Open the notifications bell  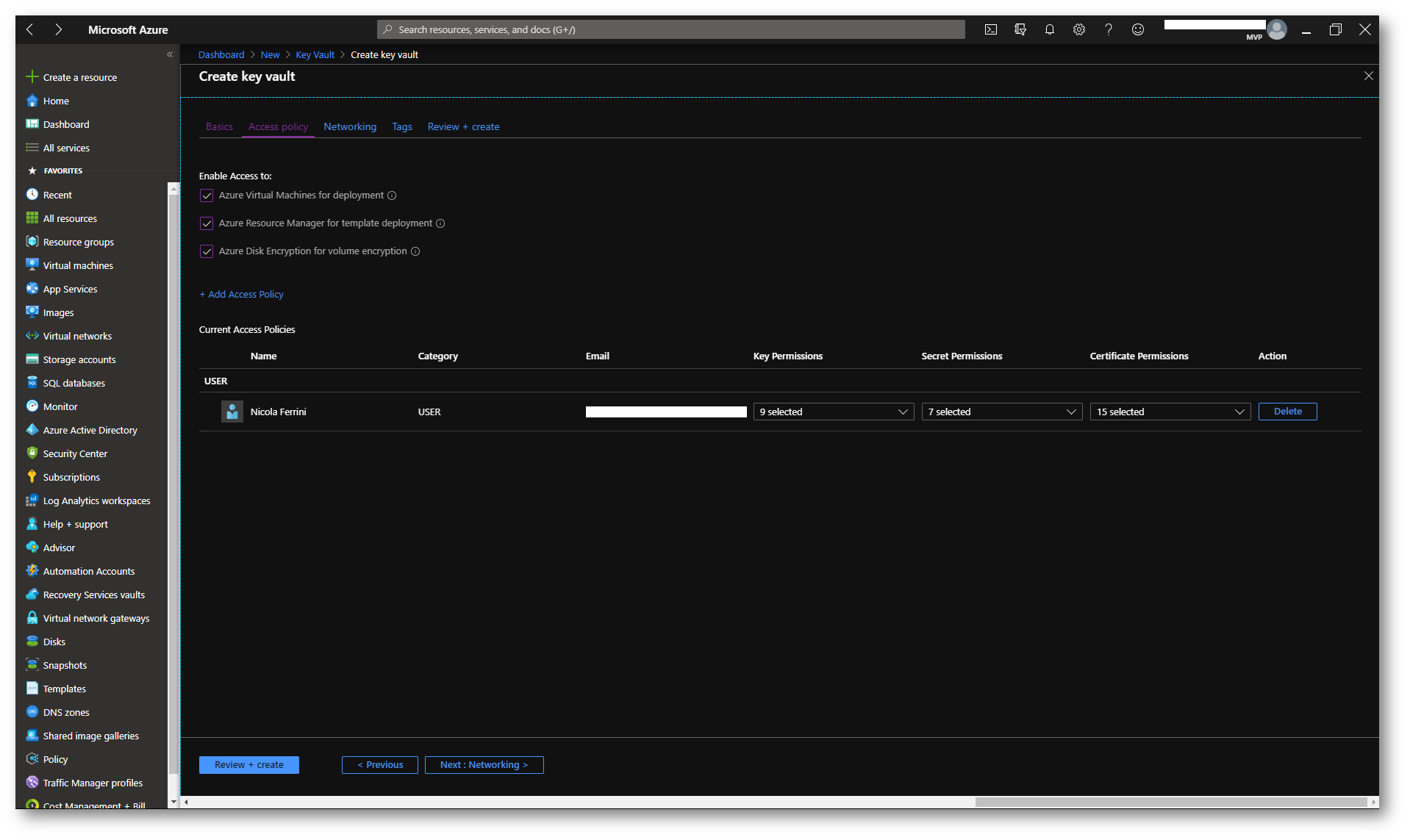click(1049, 29)
